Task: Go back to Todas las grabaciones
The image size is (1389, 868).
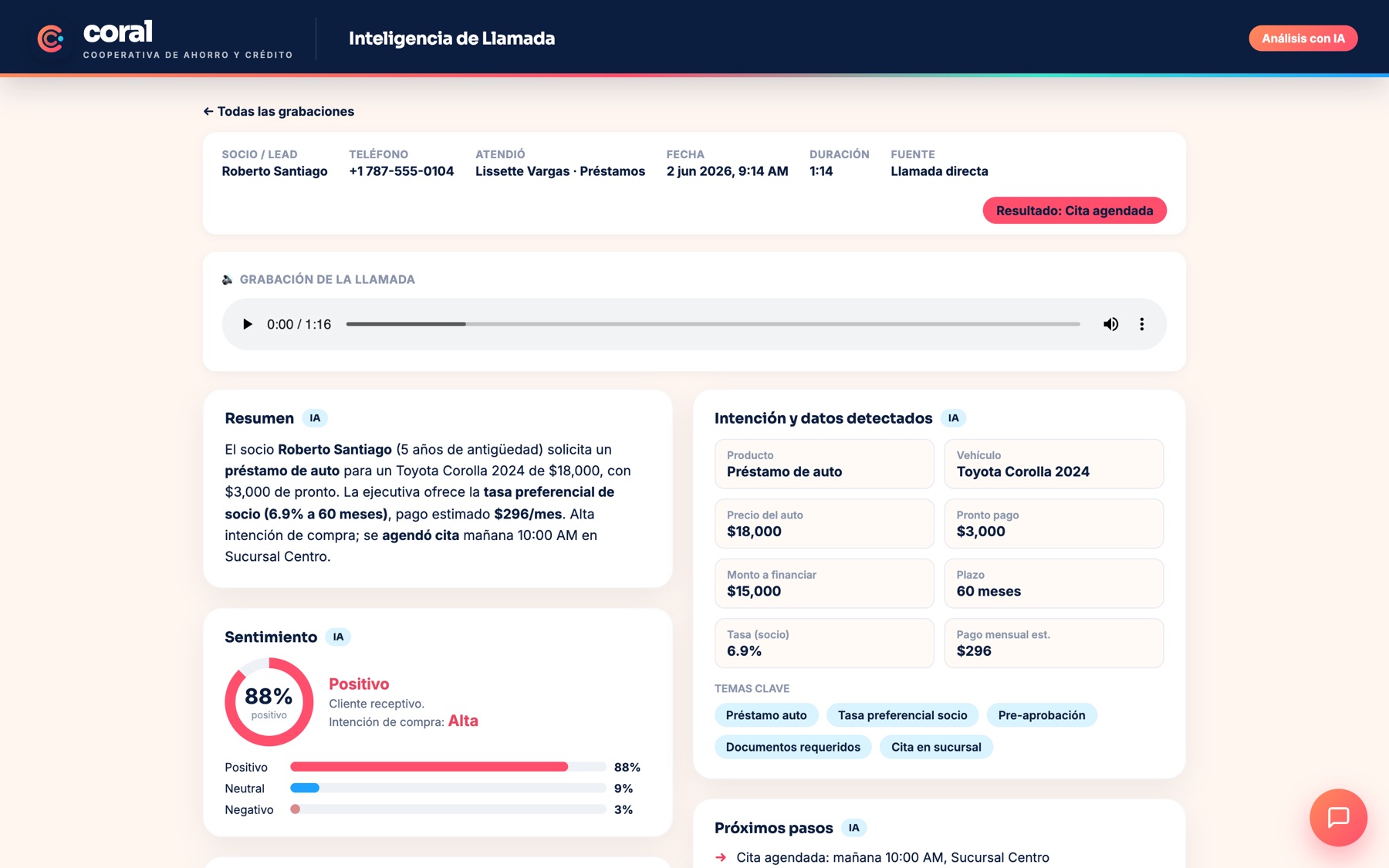Action: (x=279, y=111)
